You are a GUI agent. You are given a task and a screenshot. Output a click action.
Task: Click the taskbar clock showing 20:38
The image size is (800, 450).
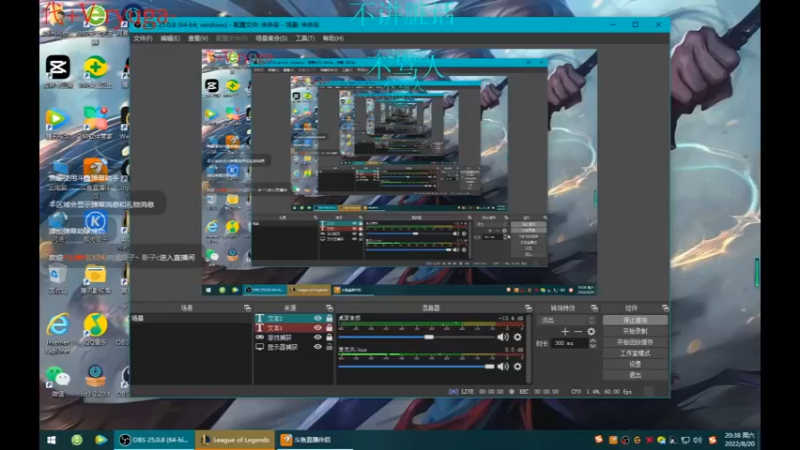(740, 440)
